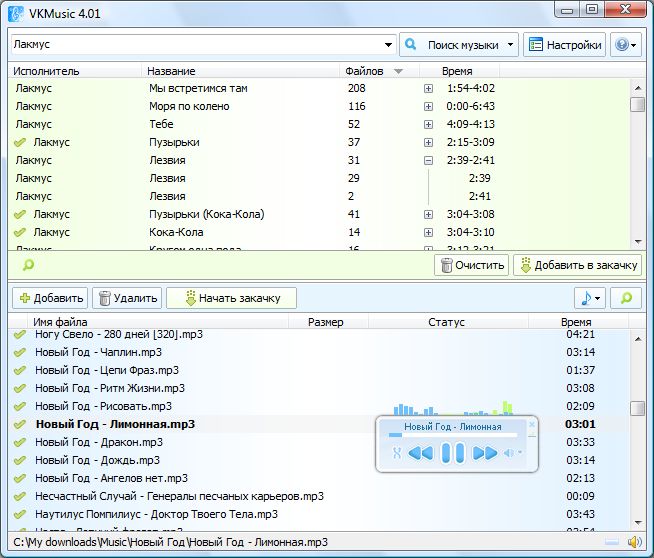Click the Добавить в закачку button
This screenshot has width=654, height=558.
coord(578,265)
